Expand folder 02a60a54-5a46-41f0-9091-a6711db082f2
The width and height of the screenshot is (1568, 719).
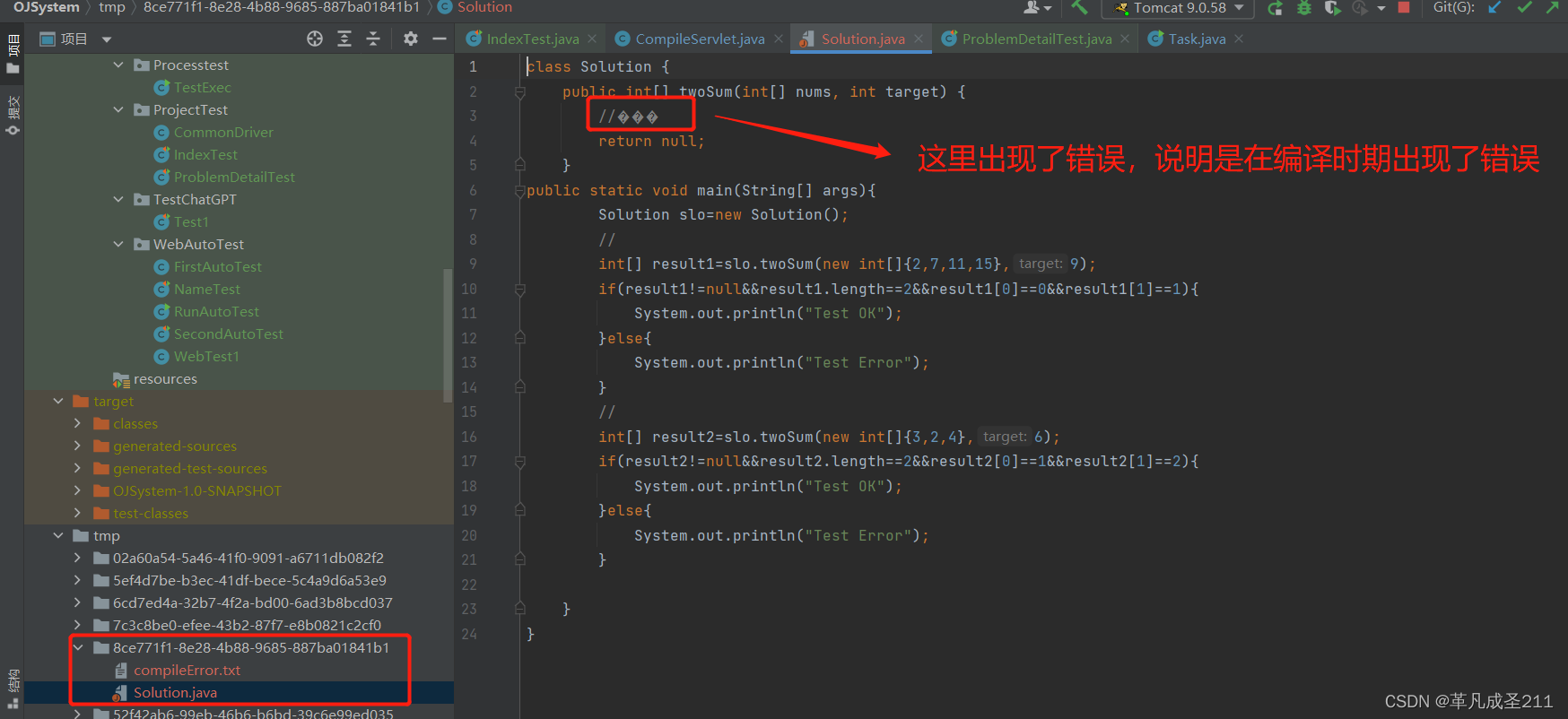coord(78,558)
